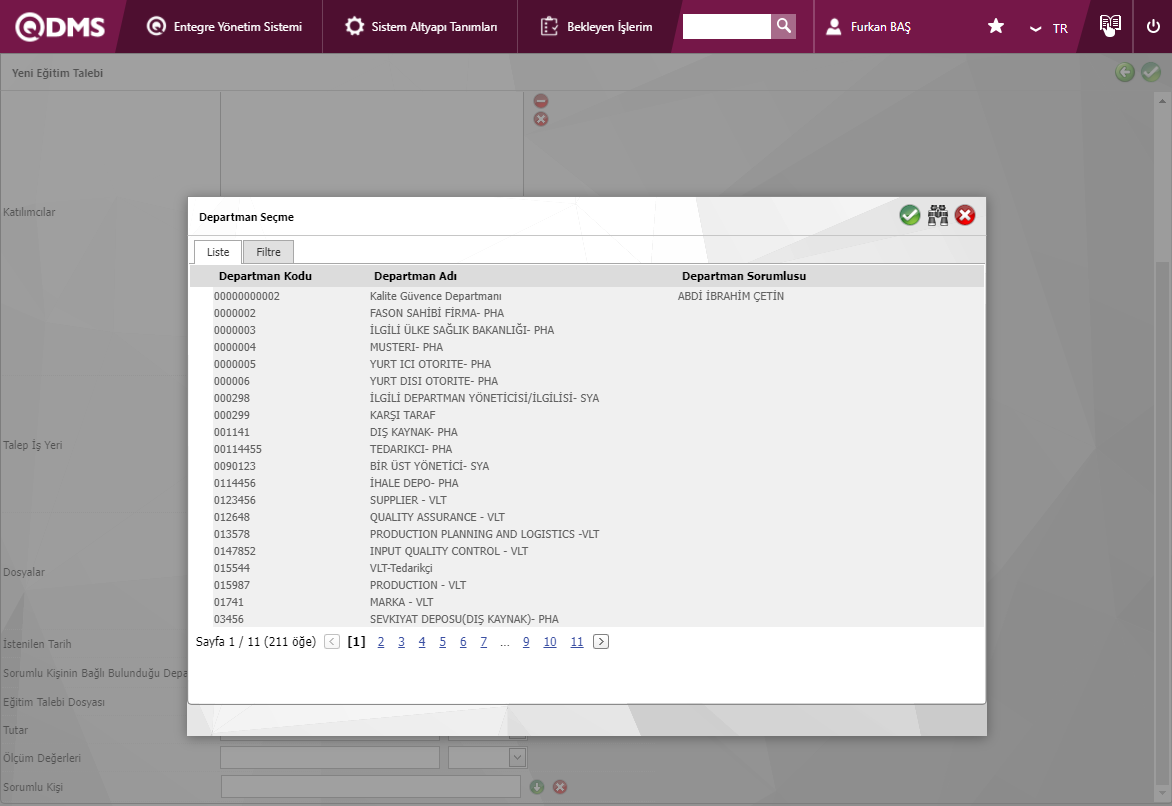Click next page arrow in pagination
This screenshot has height=806, width=1172.
click(601, 642)
